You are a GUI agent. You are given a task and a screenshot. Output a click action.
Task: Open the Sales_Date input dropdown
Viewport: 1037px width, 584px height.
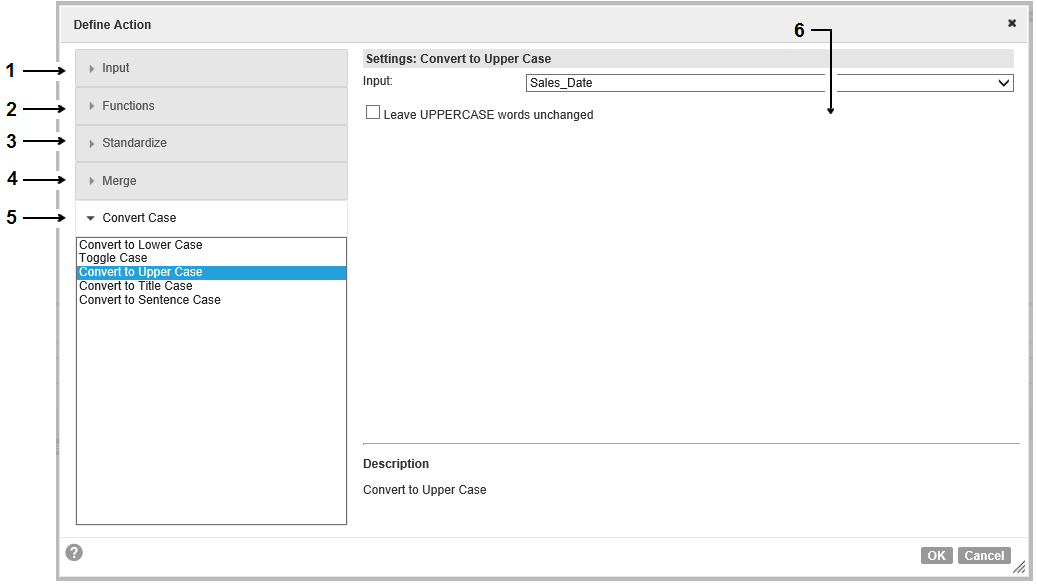(769, 83)
